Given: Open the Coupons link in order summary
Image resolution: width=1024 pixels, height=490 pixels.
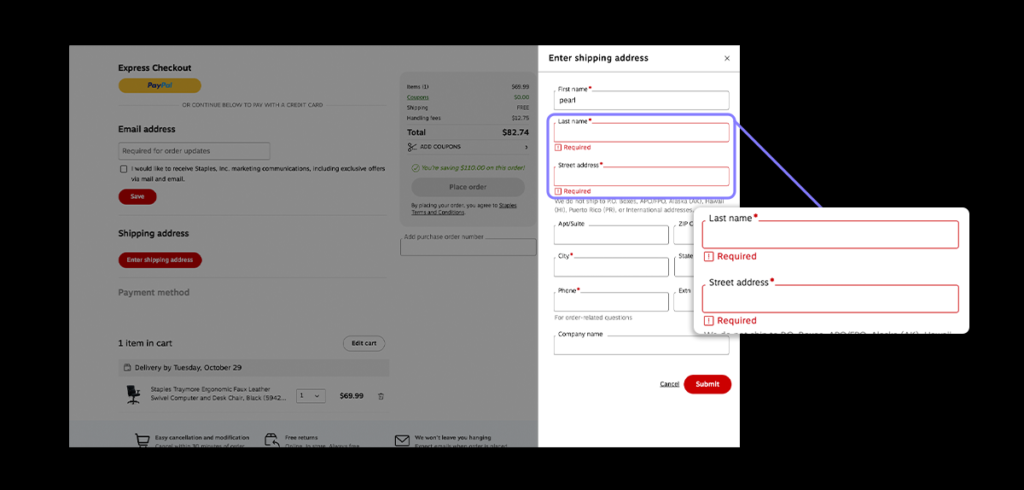Looking at the screenshot, I should 418,97.
